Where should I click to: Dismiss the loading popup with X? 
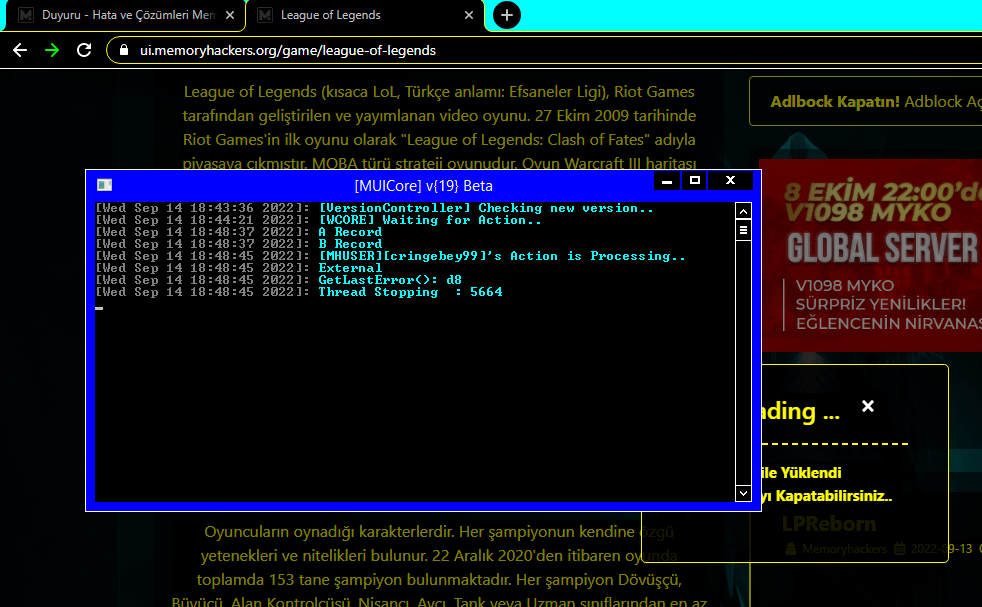click(867, 406)
